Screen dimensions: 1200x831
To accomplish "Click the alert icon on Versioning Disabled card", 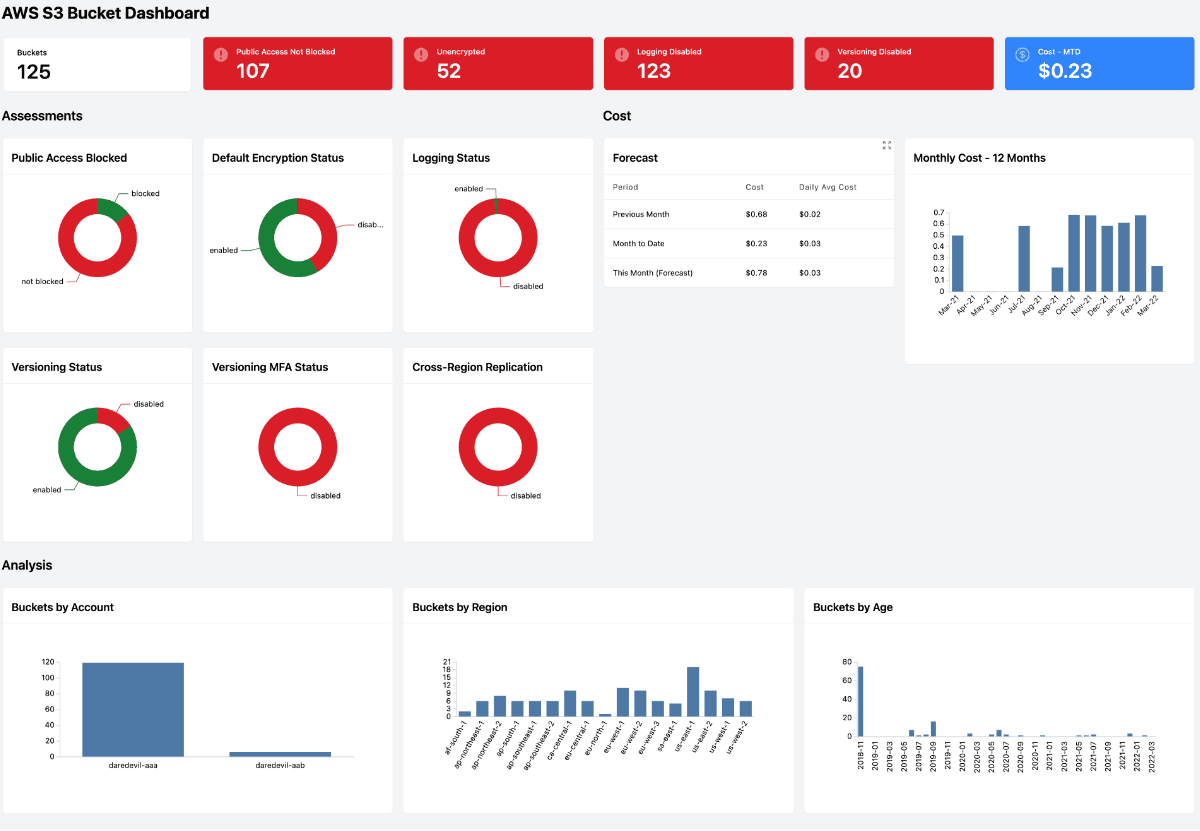I will pos(824,51).
